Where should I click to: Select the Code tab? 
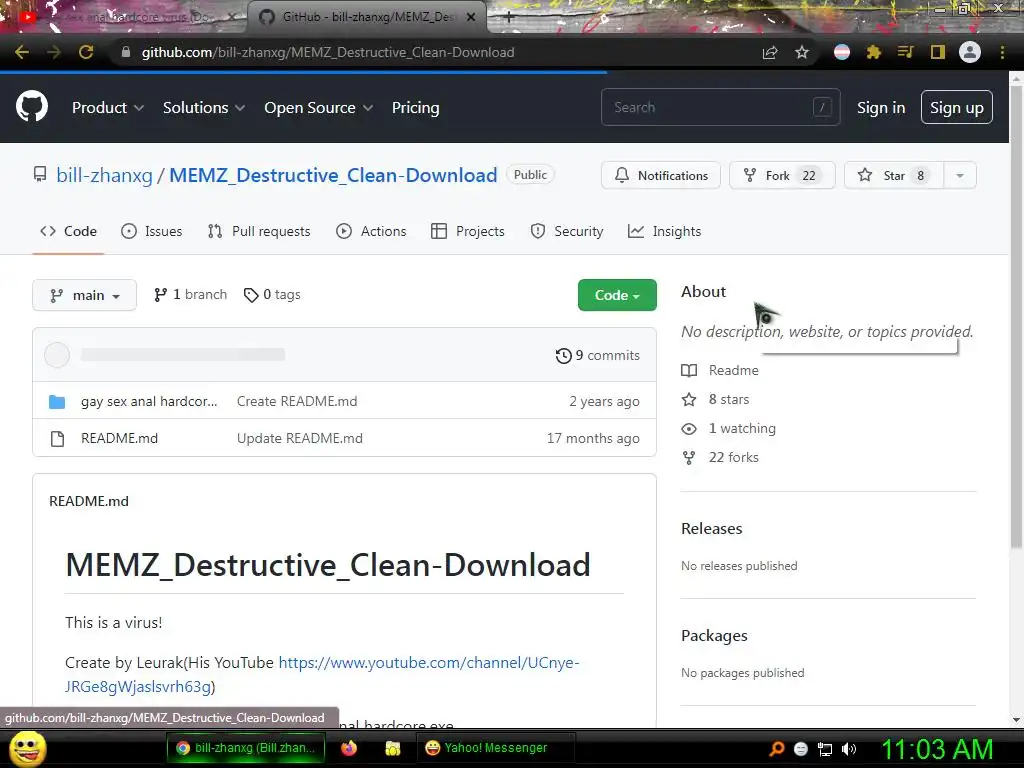point(69,231)
